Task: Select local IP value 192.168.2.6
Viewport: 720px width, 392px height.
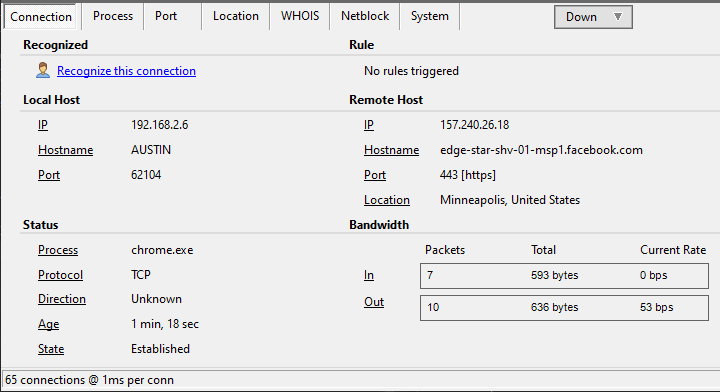Action: (160, 125)
